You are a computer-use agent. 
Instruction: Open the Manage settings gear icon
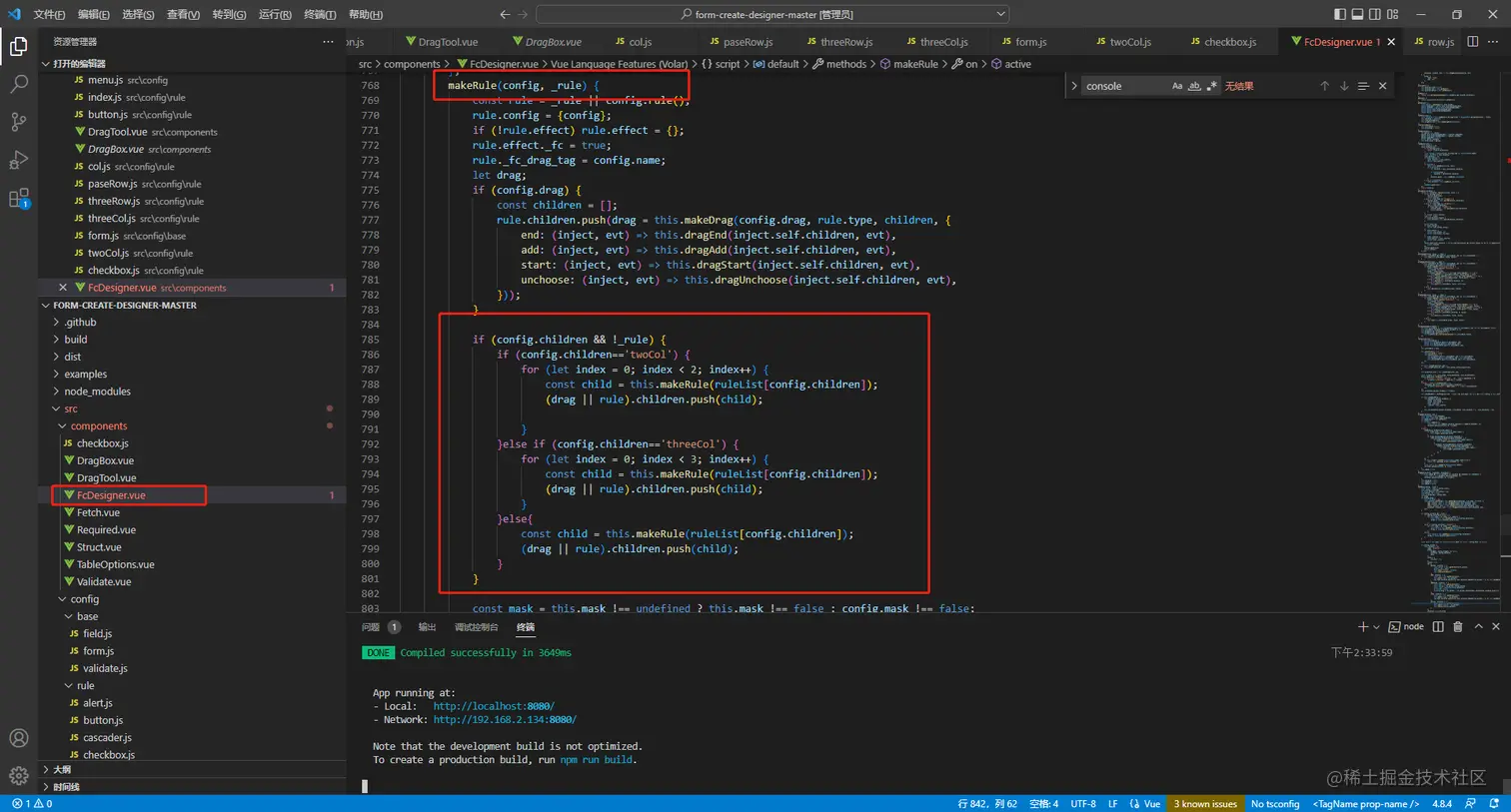pyautogui.click(x=18, y=776)
